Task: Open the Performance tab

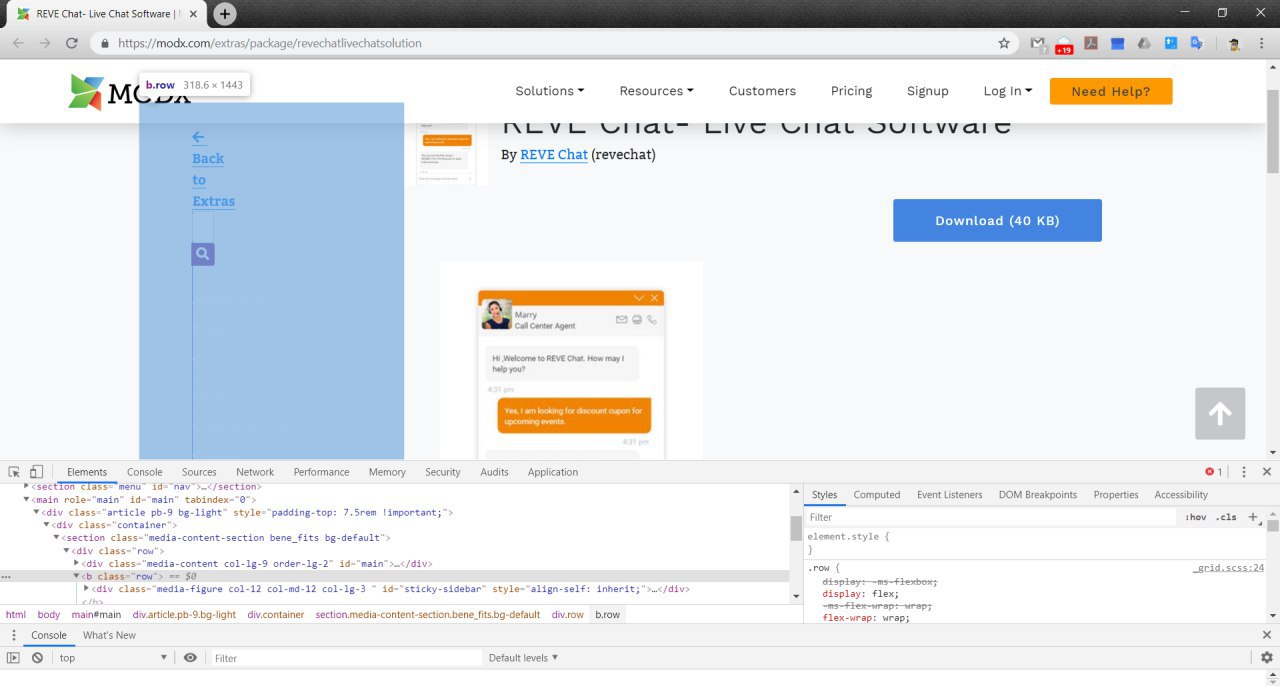Action: tap(321, 472)
